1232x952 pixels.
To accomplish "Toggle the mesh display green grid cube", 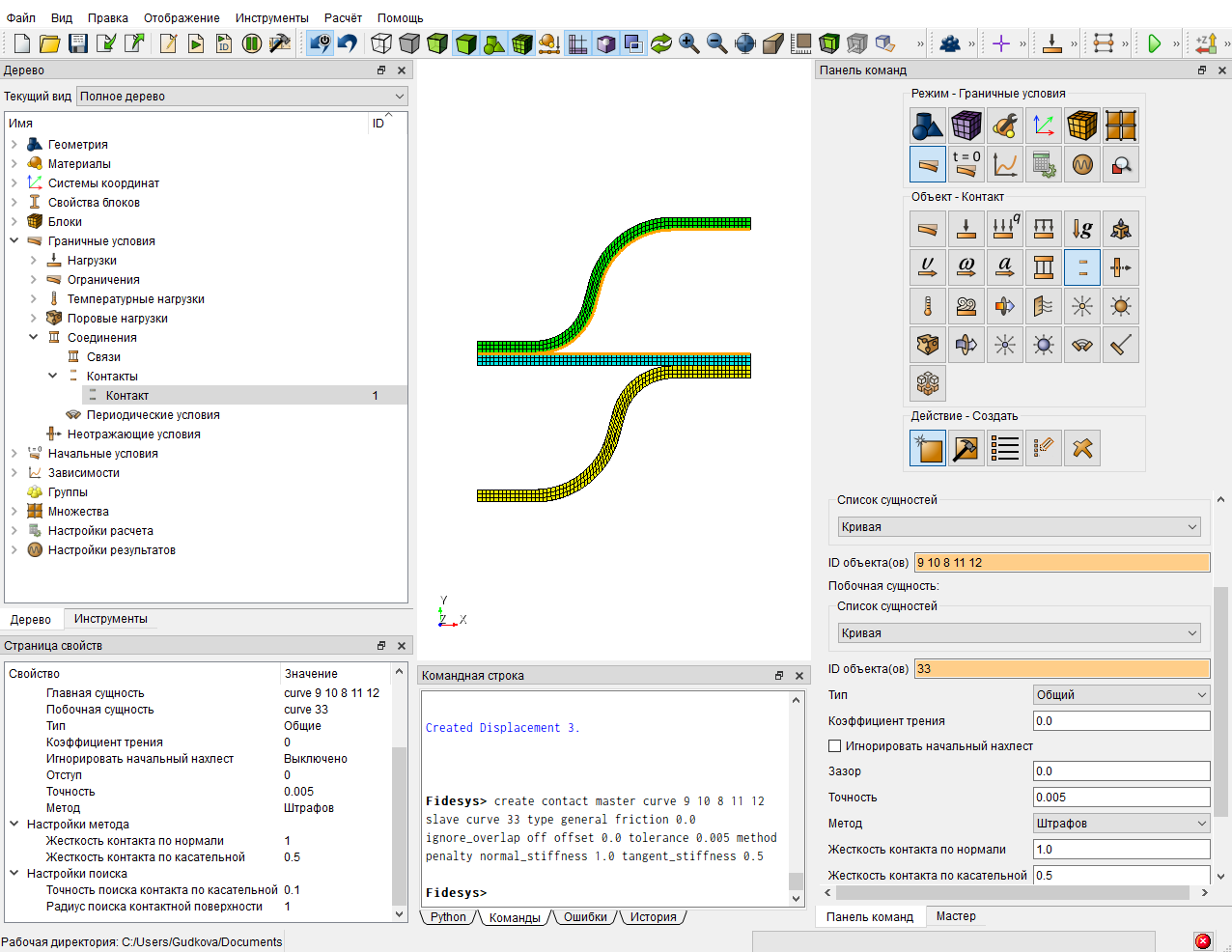I will click(522, 43).
